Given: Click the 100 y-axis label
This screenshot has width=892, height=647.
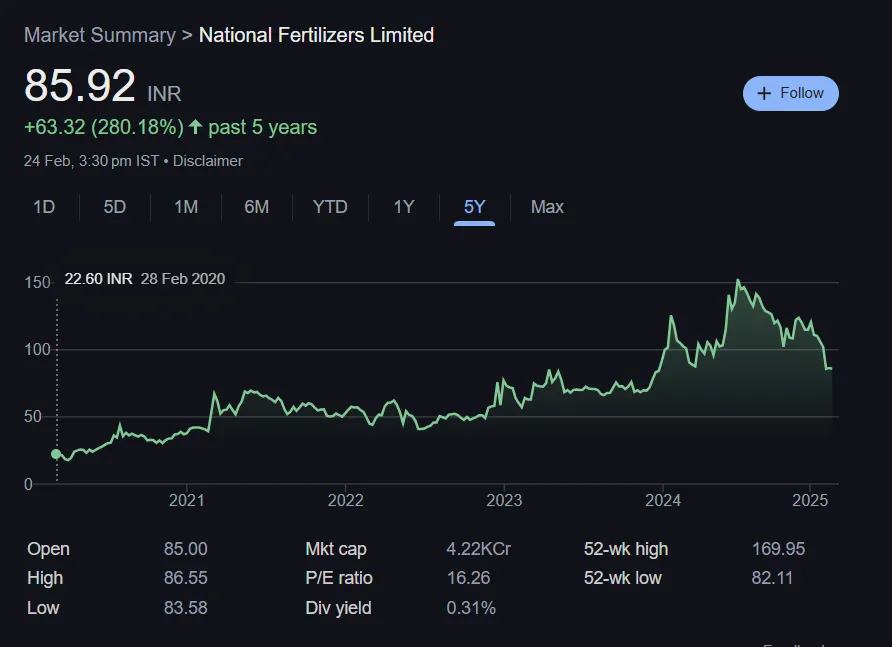Looking at the screenshot, I should [x=38, y=350].
